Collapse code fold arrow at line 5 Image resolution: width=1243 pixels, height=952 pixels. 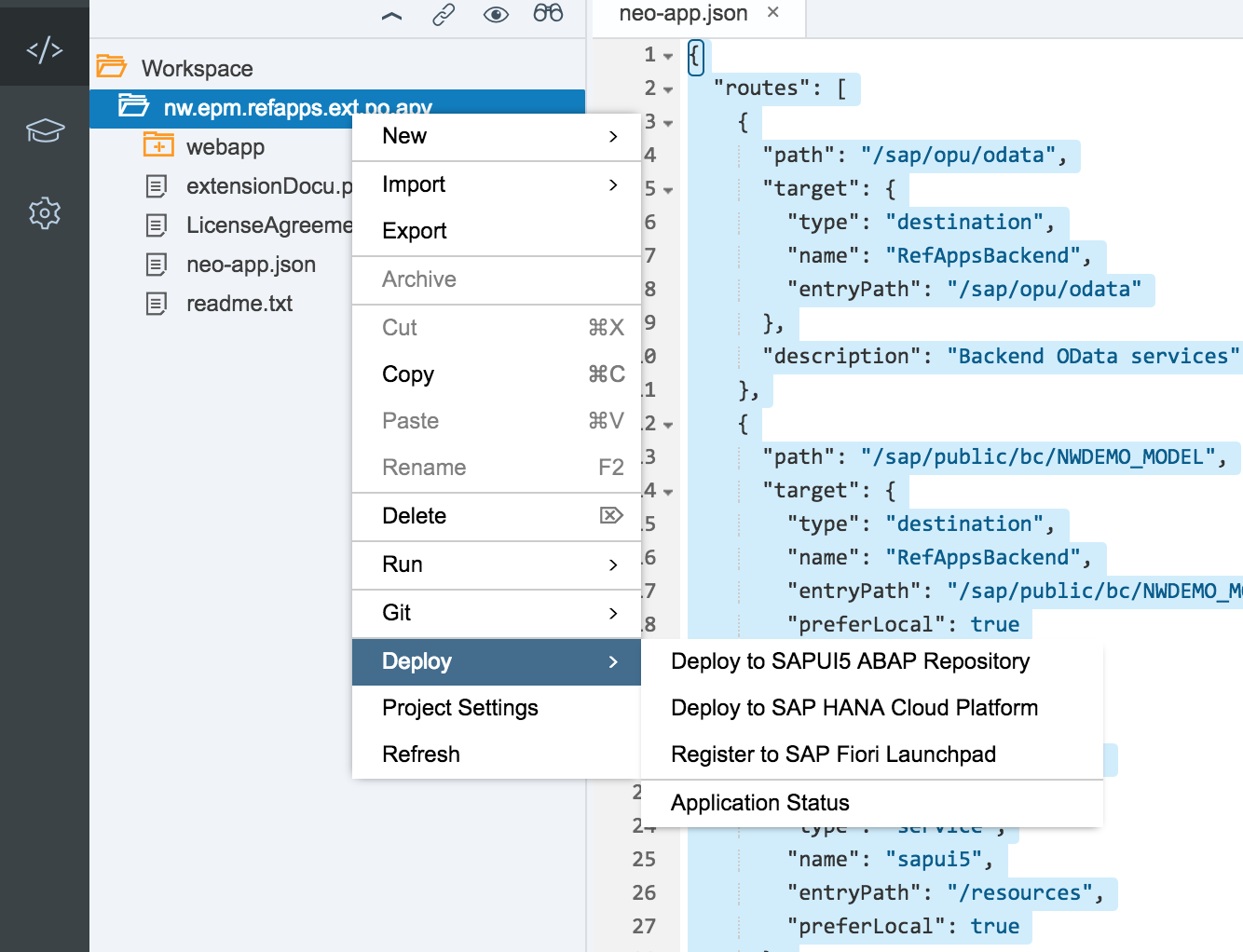point(668,190)
